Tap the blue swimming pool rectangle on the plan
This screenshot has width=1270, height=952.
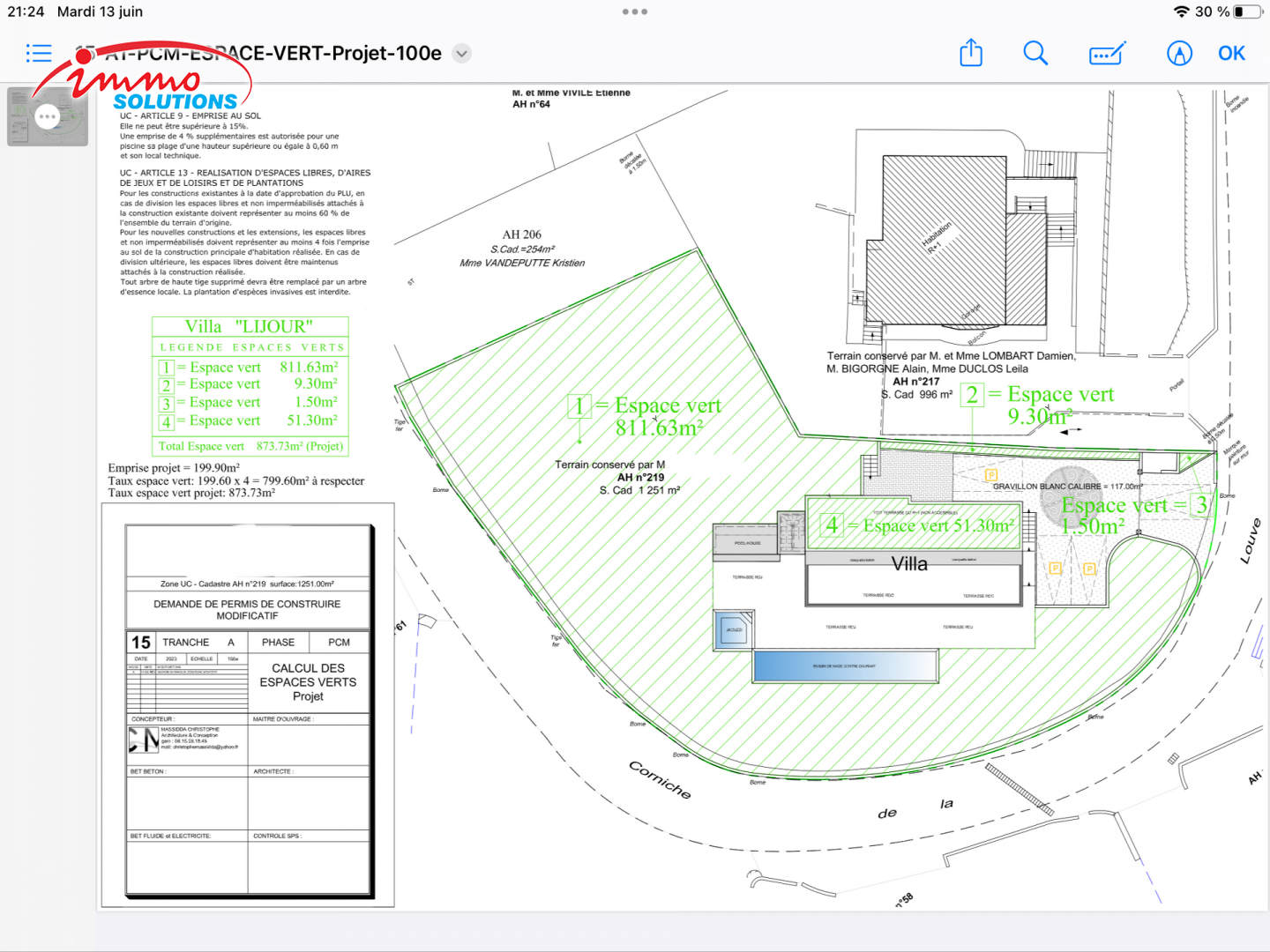click(x=845, y=666)
